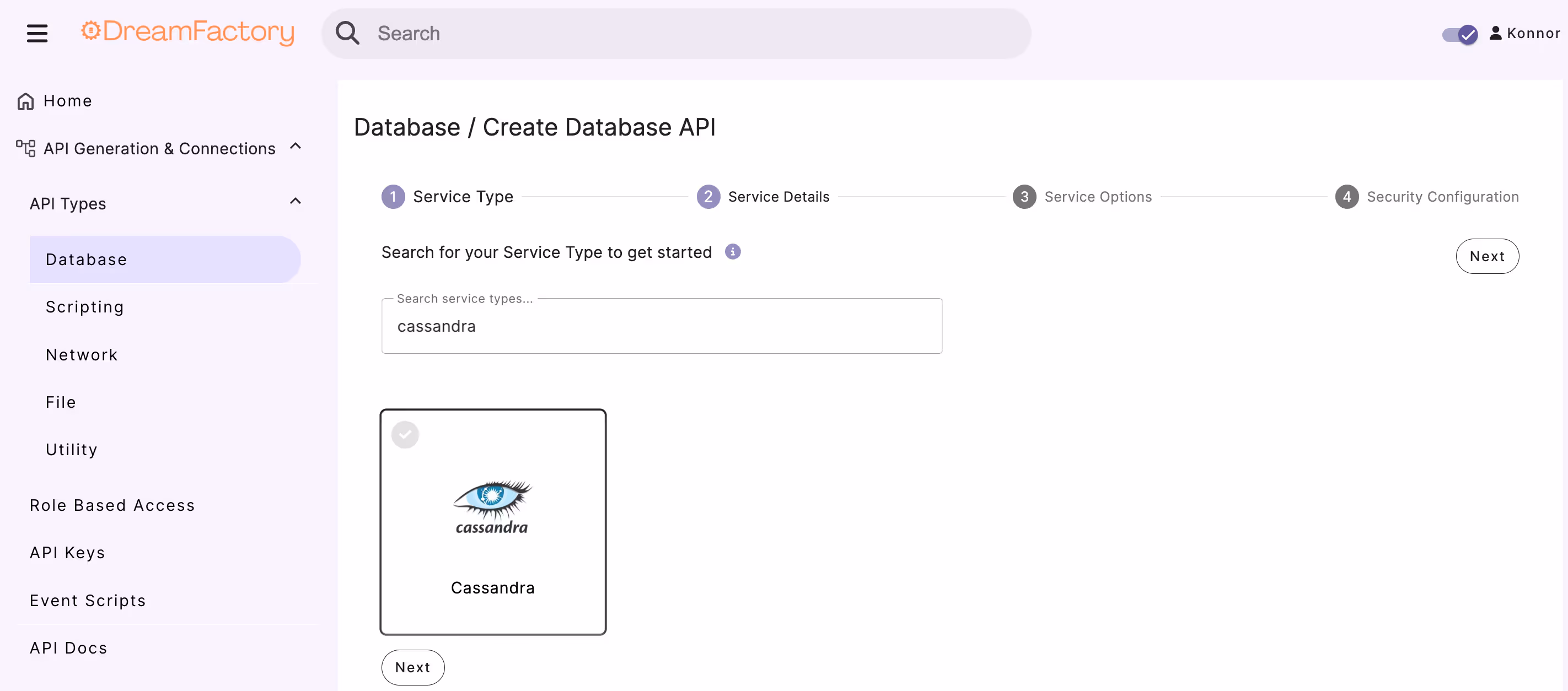The height and width of the screenshot is (691, 1568).
Task: Open Network API type
Action: 82,355
